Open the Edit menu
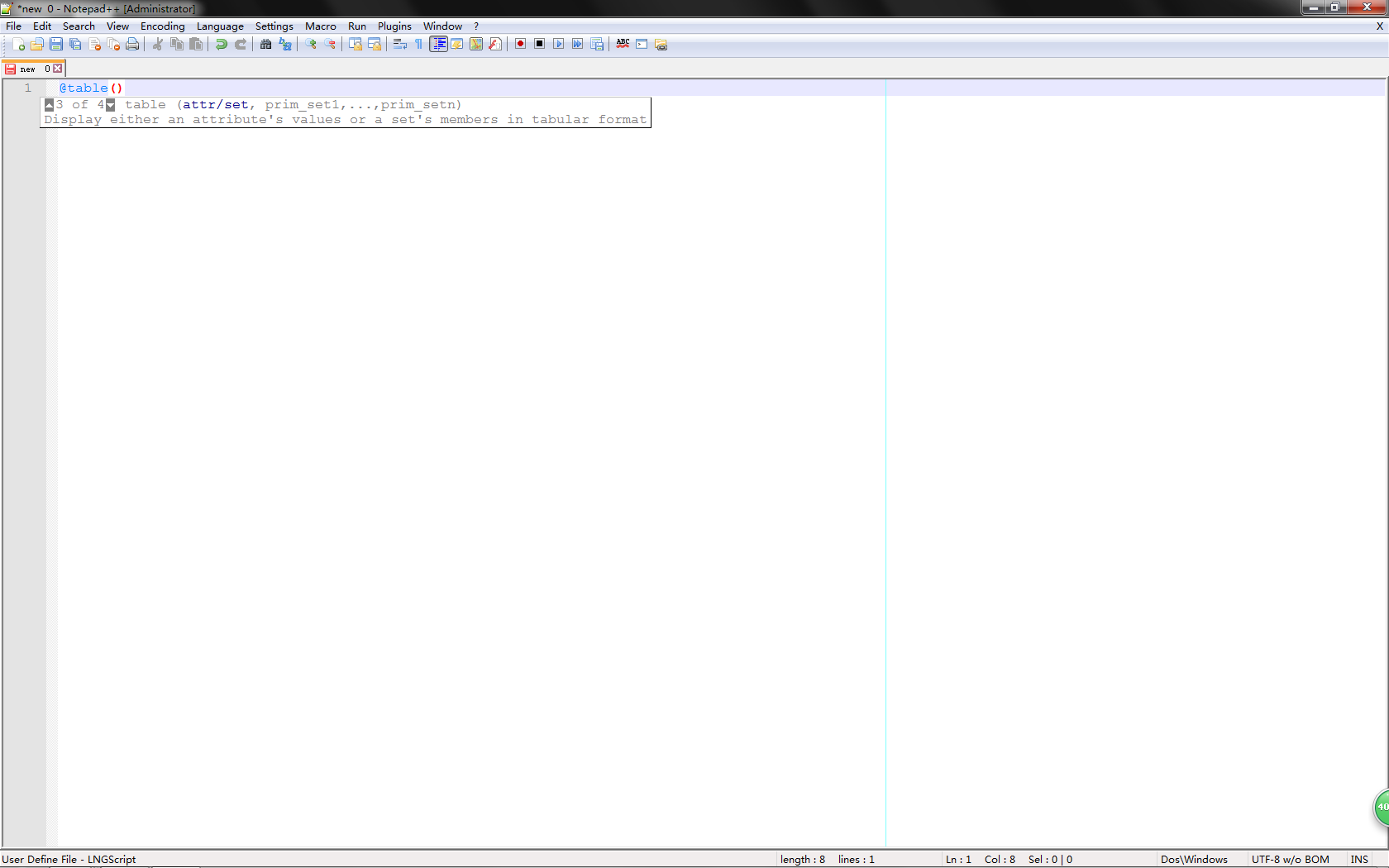The height and width of the screenshot is (868, 1389). (x=42, y=26)
